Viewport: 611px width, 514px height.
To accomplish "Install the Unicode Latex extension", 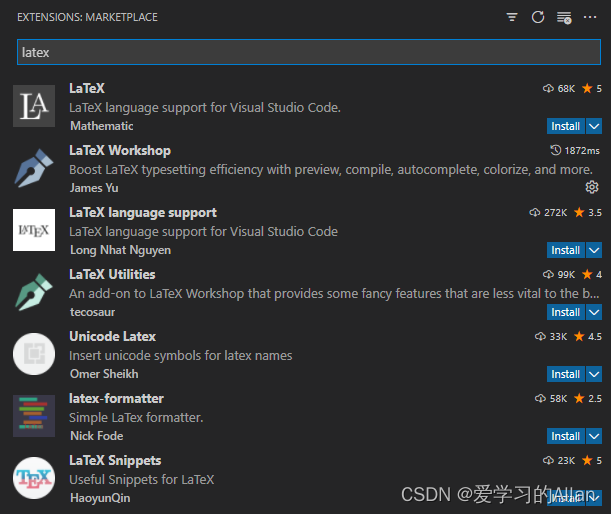I will click(565, 374).
